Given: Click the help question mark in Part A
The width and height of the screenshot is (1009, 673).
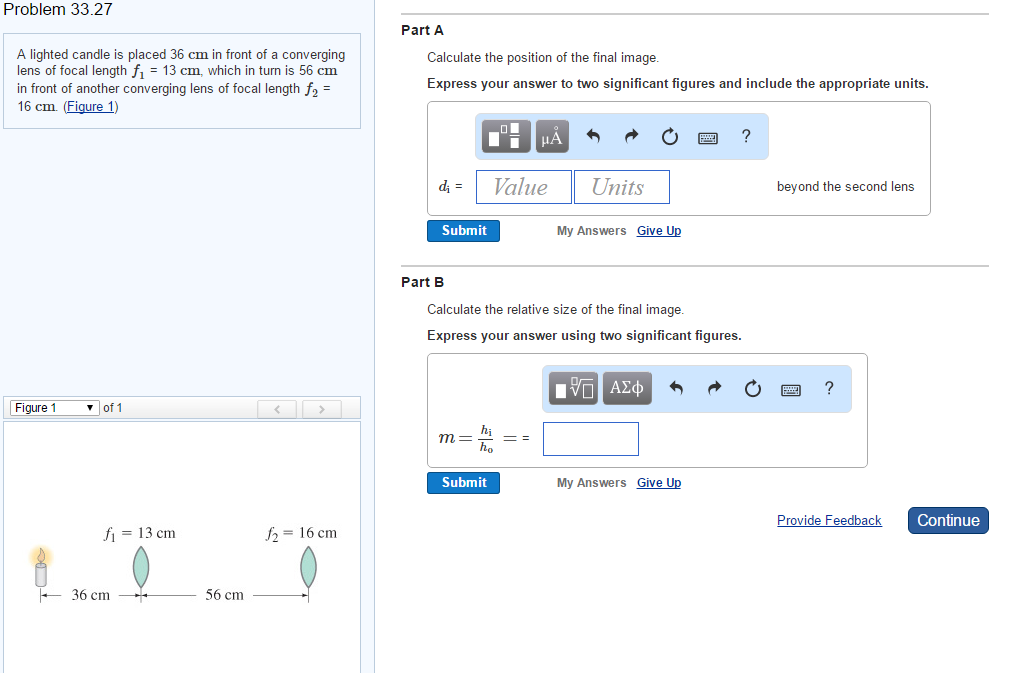Looking at the screenshot, I should (x=746, y=137).
